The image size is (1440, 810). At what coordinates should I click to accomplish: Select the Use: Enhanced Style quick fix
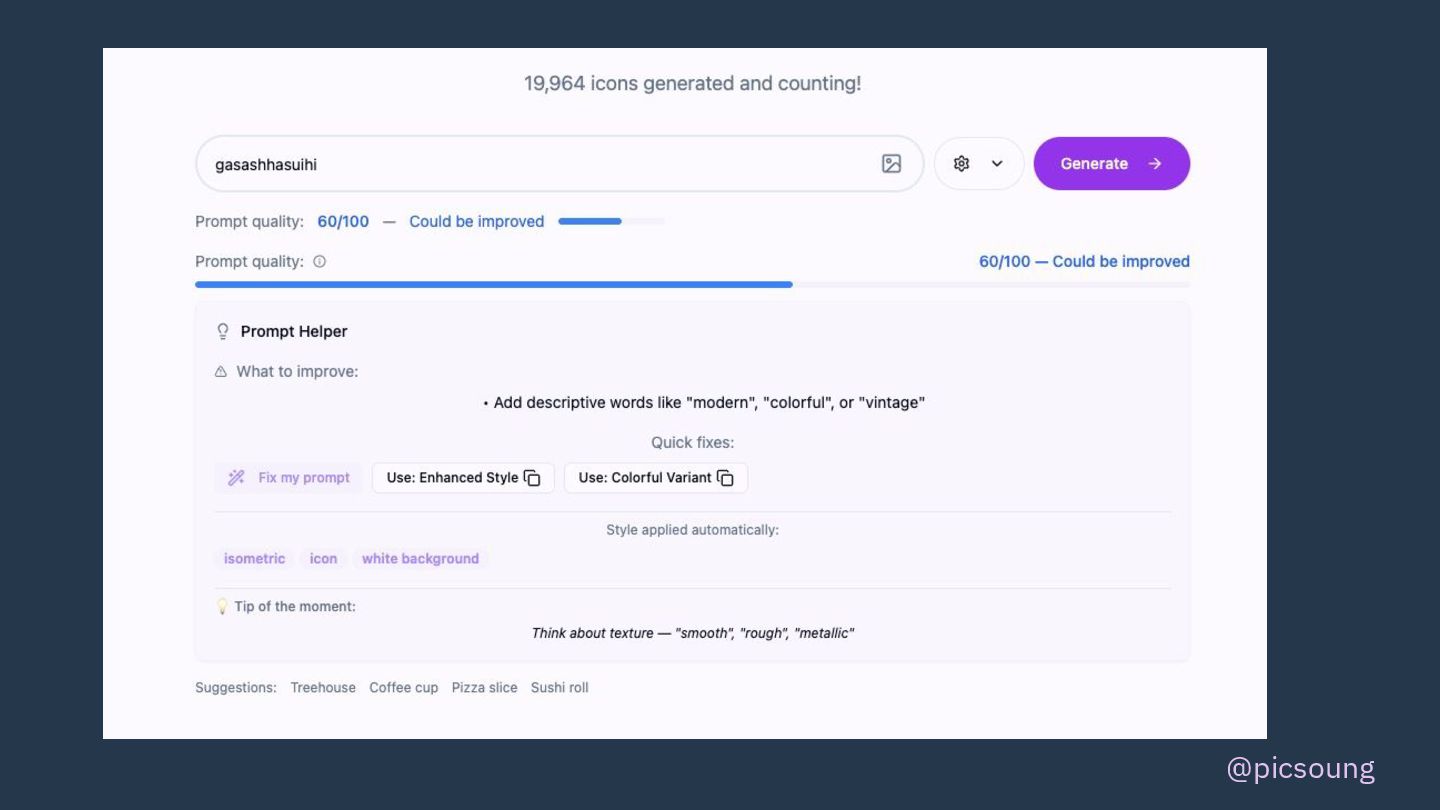pos(463,478)
